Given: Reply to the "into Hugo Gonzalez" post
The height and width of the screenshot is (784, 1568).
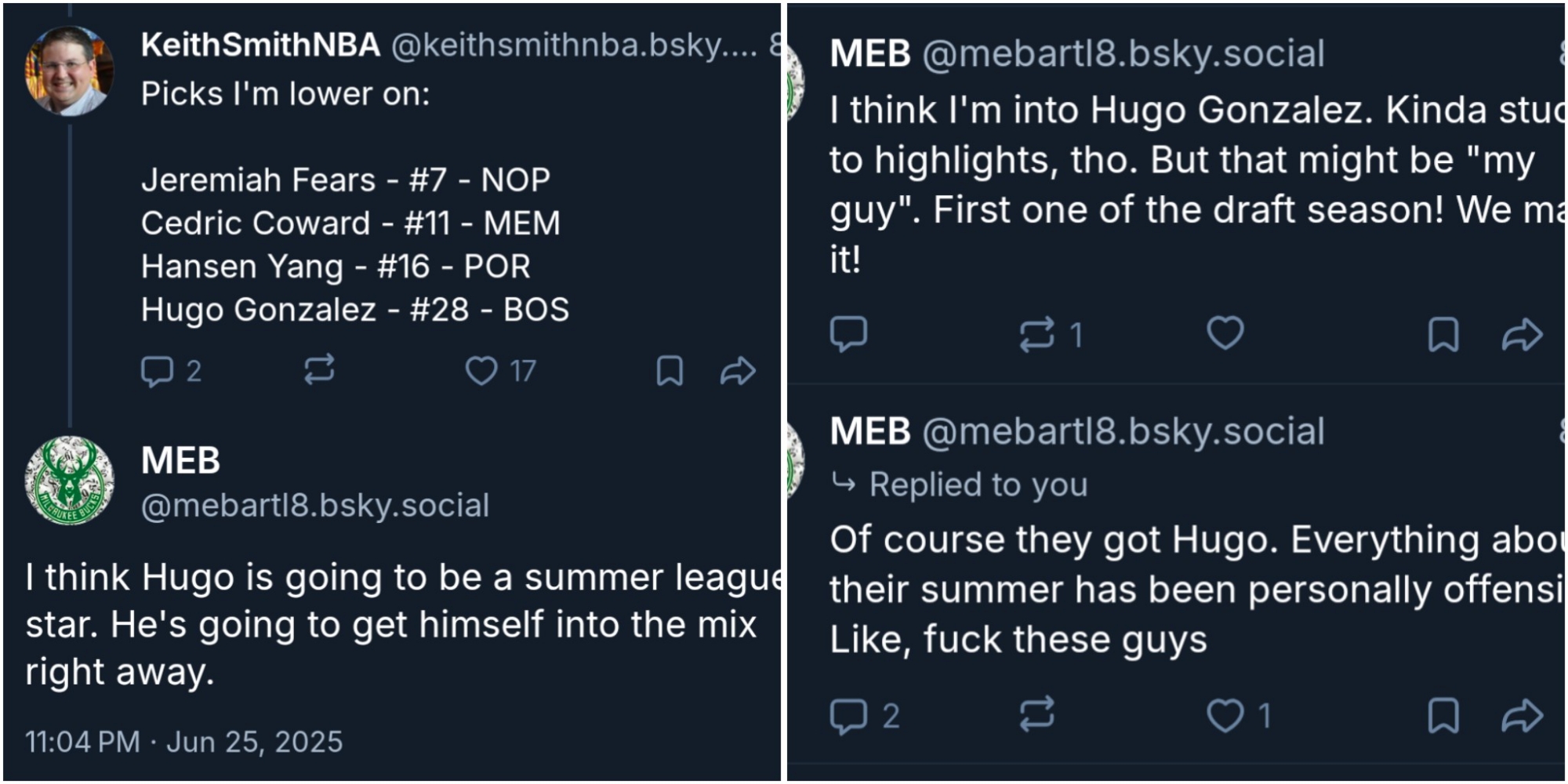Looking at the screenshot, I should (848, 333).
